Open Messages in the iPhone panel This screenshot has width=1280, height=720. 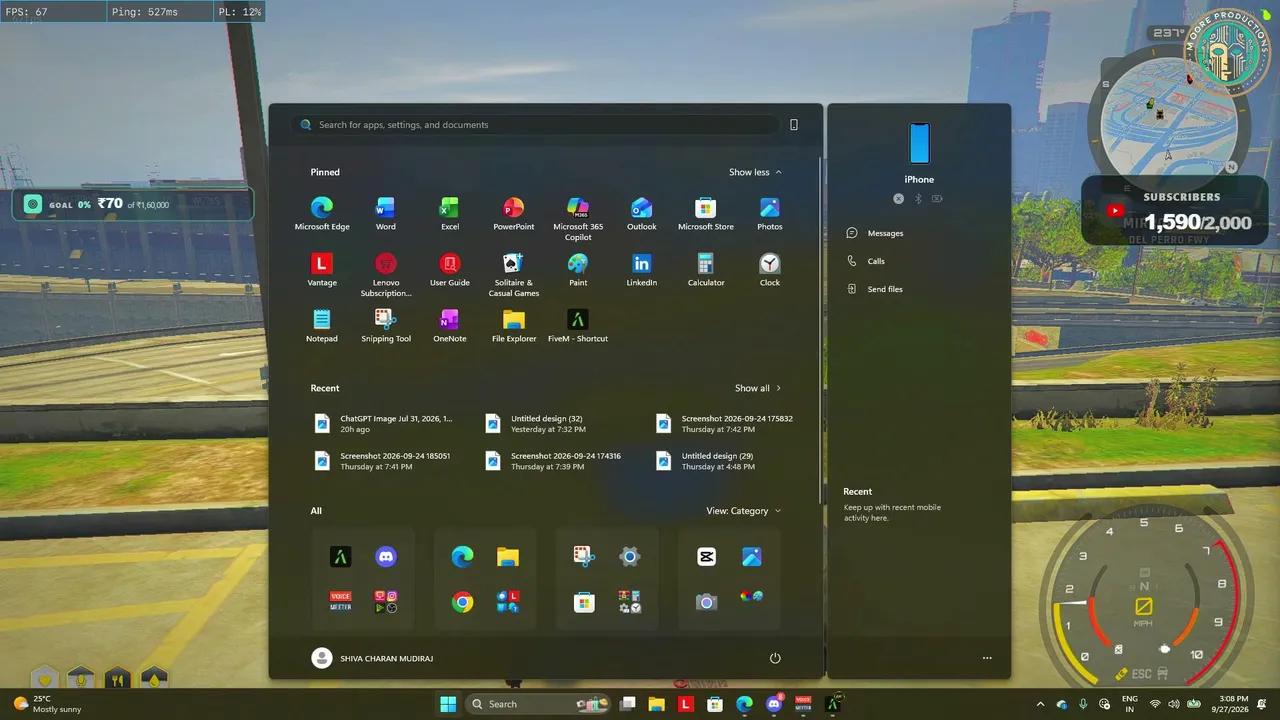[876, 233]
